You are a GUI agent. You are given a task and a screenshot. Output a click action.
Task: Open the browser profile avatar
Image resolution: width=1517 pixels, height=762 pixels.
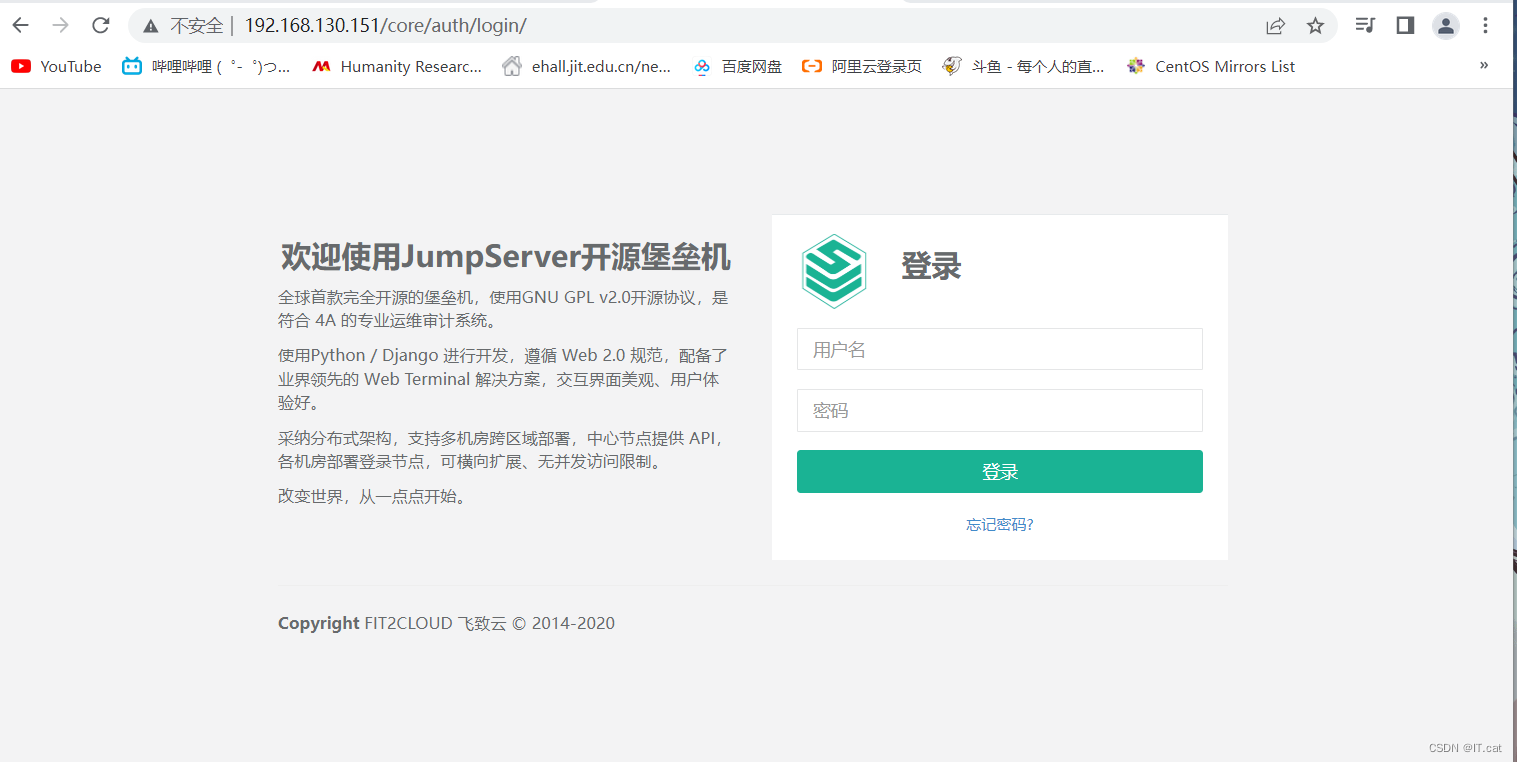(x=1446, y=26)
